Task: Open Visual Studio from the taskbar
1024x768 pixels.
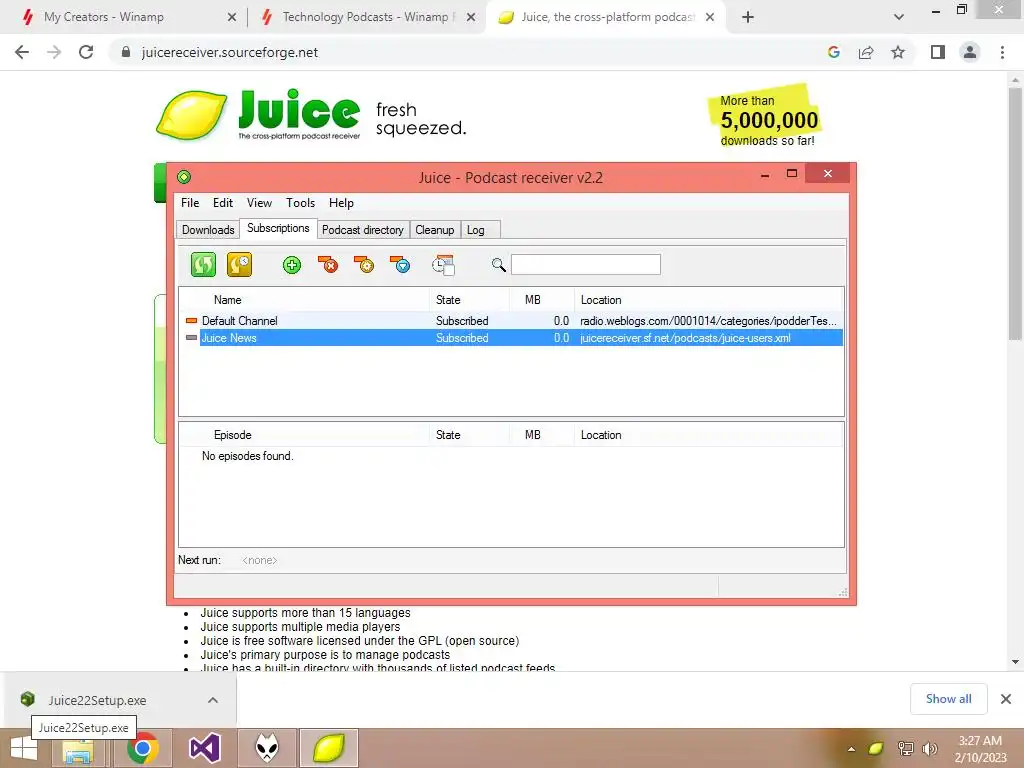Action: tap(204, 748)
